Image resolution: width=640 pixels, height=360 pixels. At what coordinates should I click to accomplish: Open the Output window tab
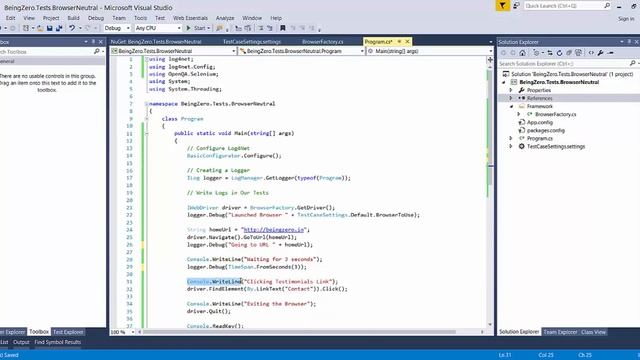tap(21, 342)
